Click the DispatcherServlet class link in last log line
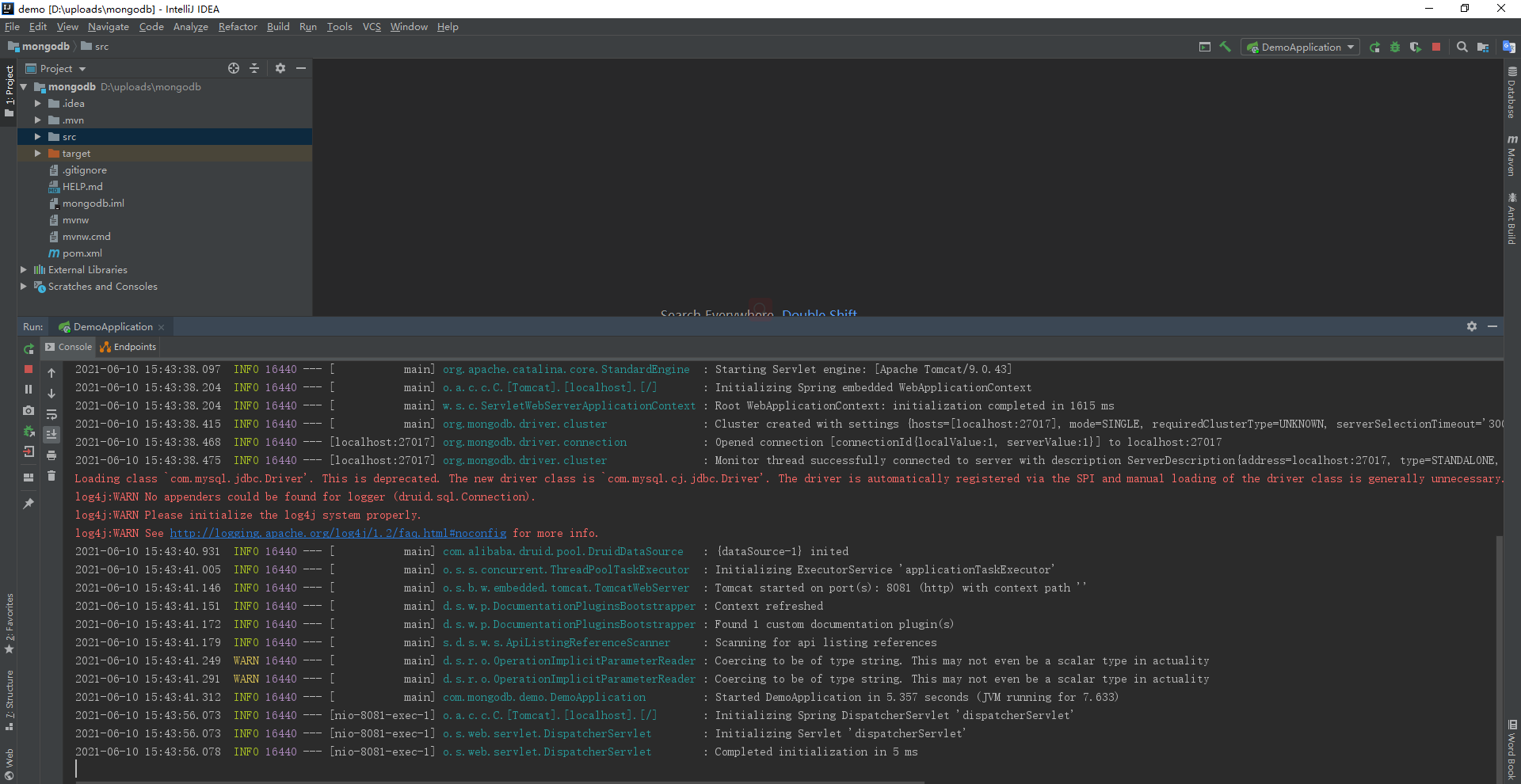 [x=547, y=752]
